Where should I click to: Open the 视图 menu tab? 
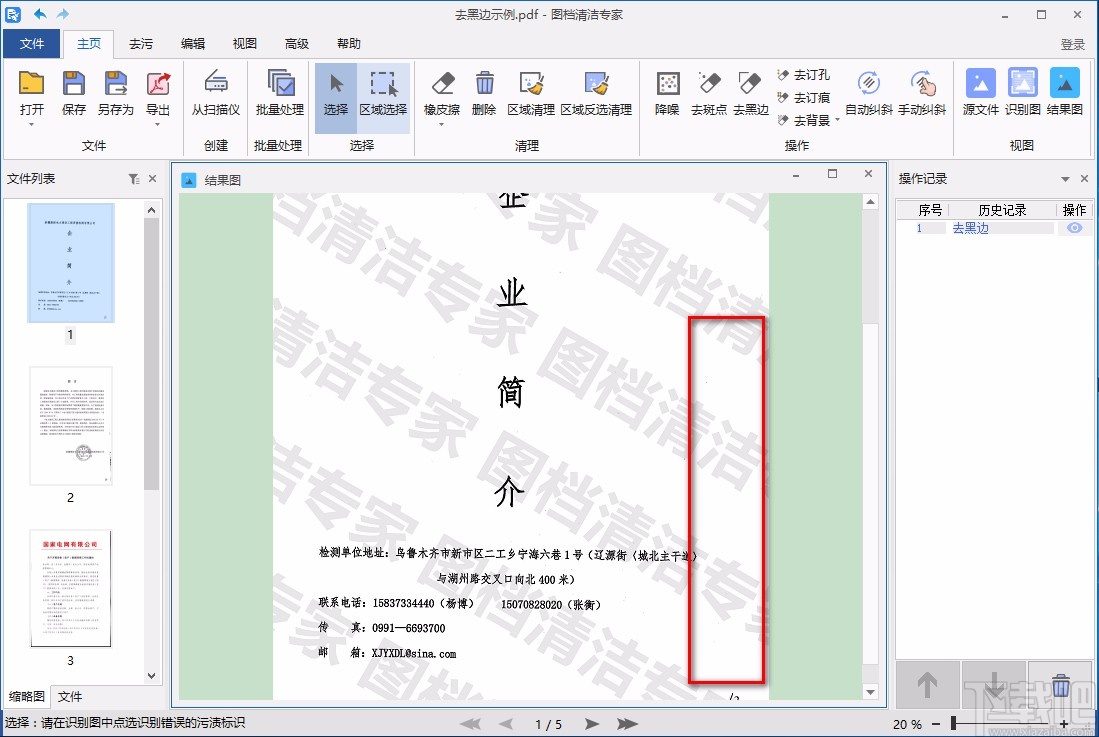(243, 43)
